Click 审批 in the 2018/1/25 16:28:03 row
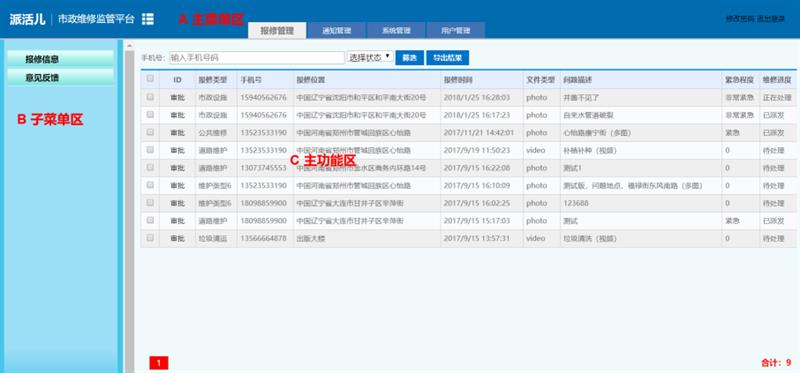800x373 pixels. (178, 97)
